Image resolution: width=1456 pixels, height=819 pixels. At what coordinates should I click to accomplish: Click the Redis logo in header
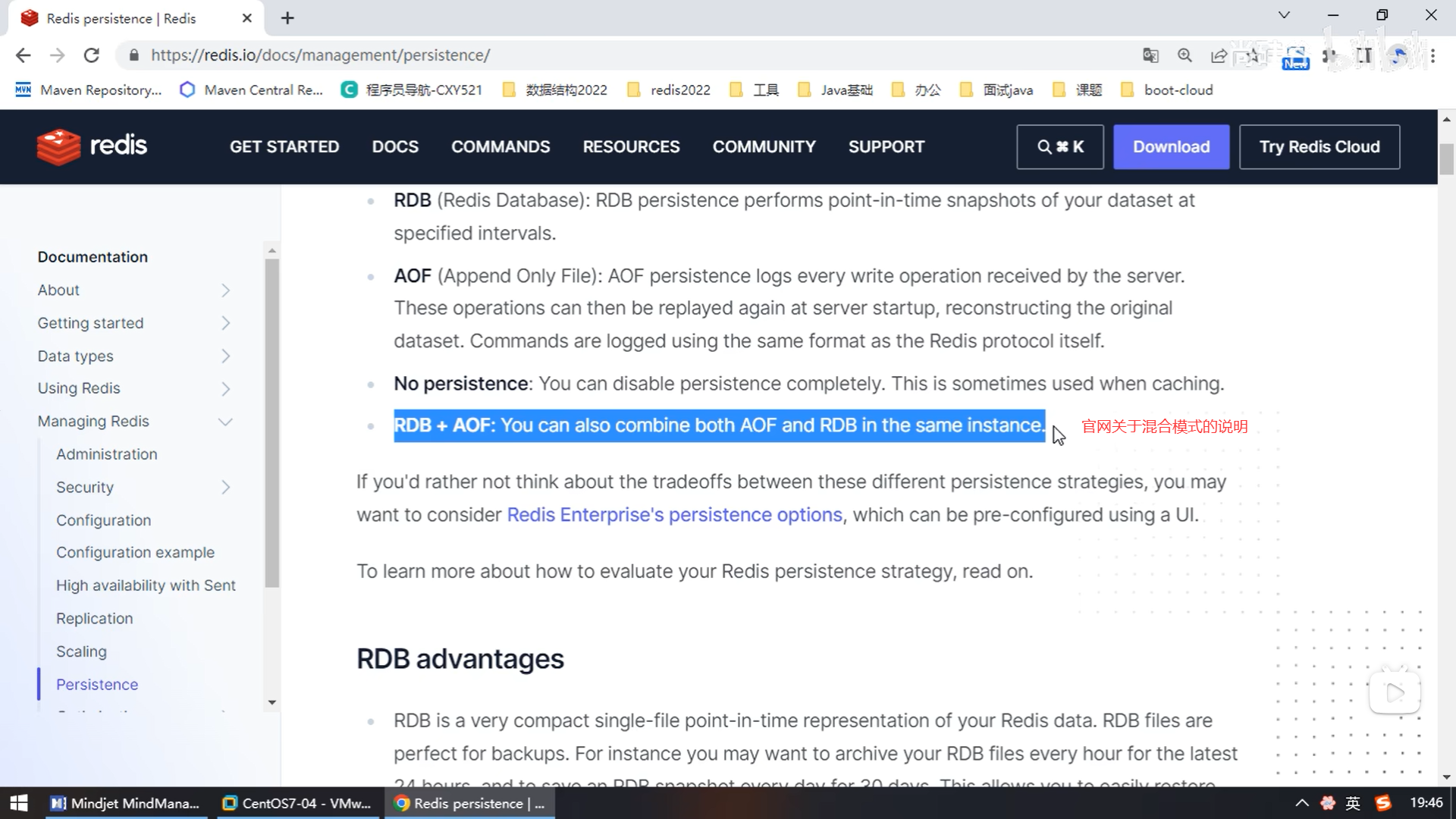pos(92,146)
